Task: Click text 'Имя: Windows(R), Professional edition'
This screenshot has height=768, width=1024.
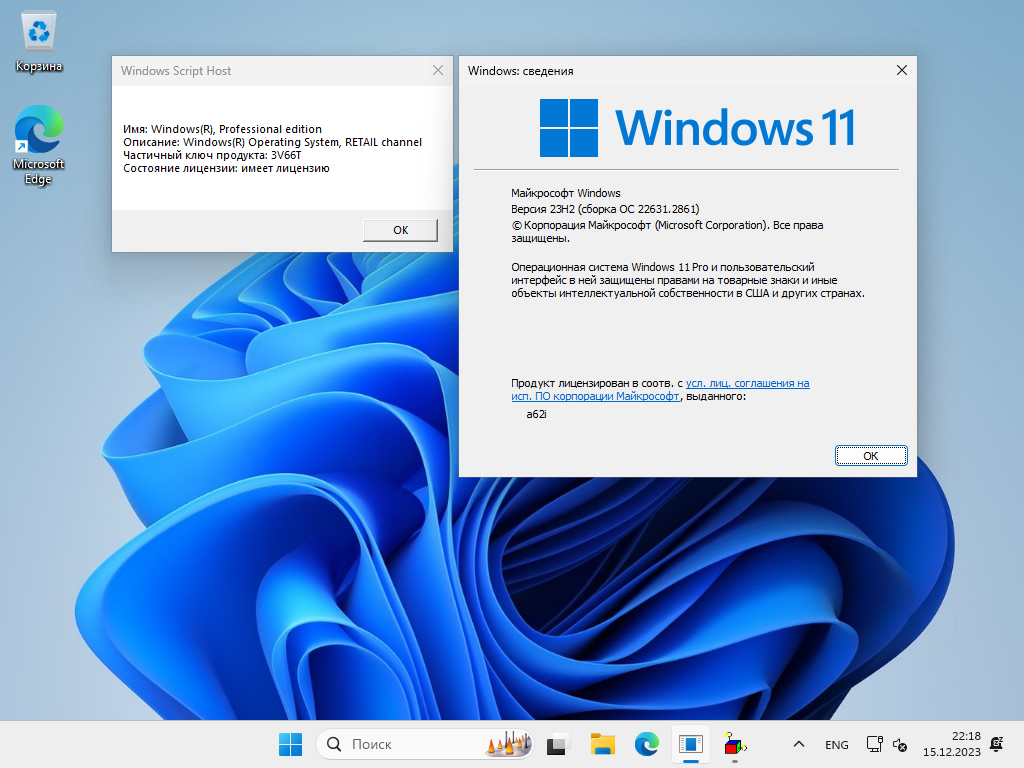Action: pos(222,129)
